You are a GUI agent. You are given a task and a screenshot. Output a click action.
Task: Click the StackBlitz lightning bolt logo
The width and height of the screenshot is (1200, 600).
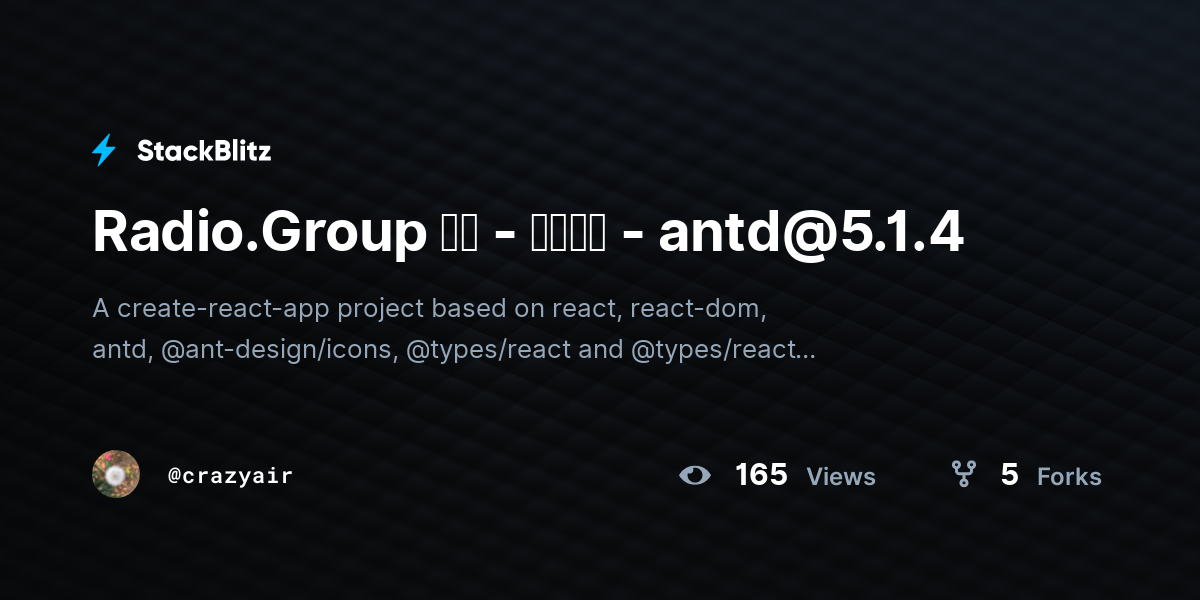(x=104, y=150)
